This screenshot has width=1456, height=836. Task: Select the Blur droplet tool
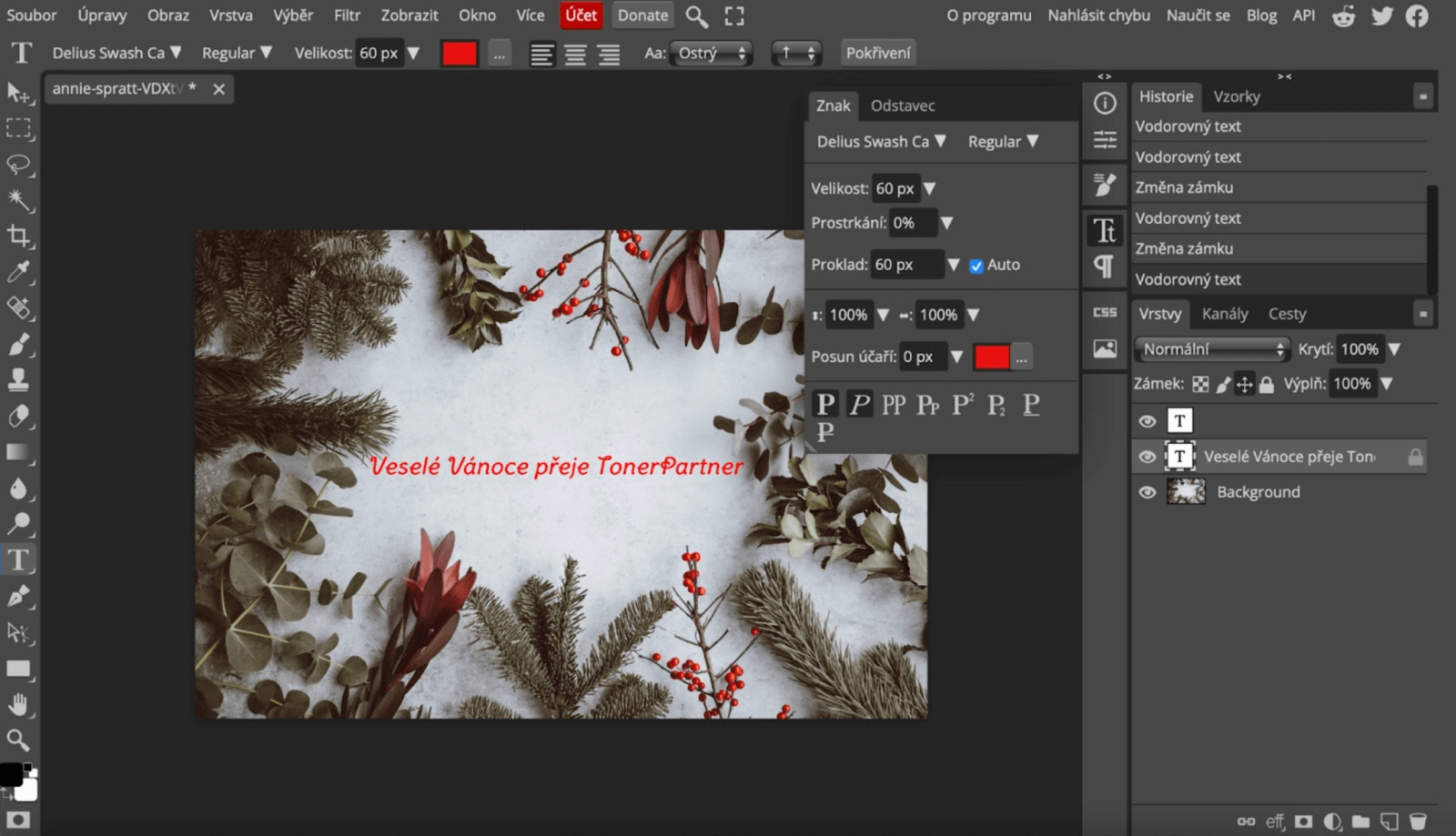coord(18,489)
